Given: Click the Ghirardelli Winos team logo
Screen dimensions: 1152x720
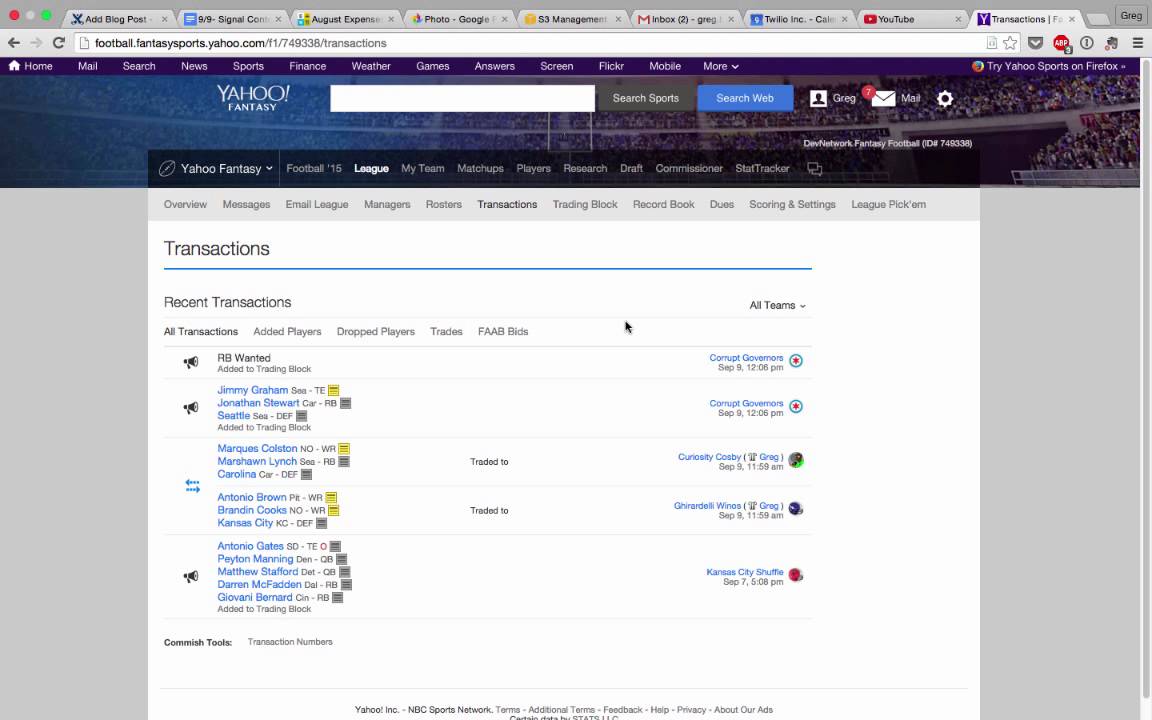Looking at the screenshot, I should (796, 508).
